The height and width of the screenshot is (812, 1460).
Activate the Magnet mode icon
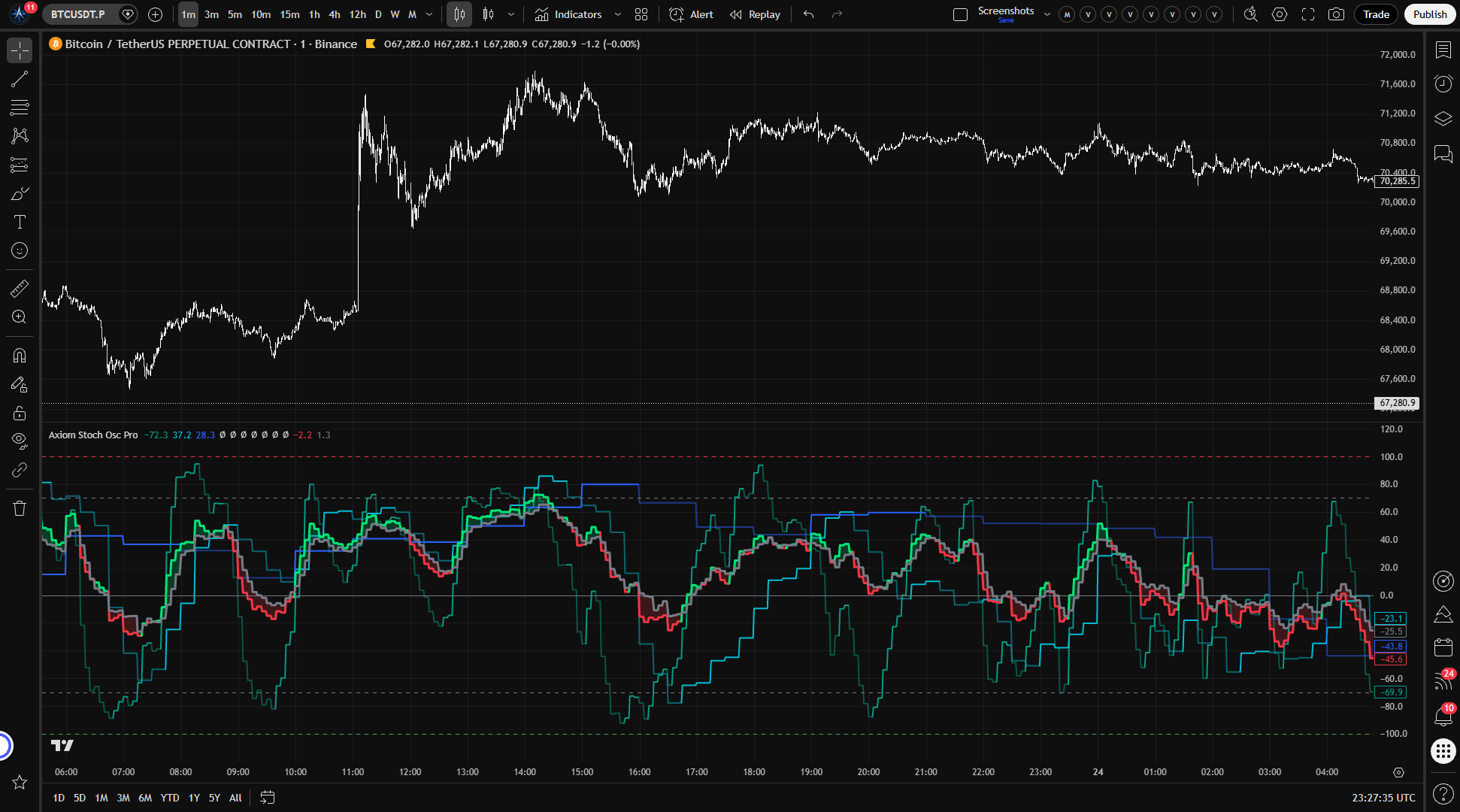click(20, 355)
